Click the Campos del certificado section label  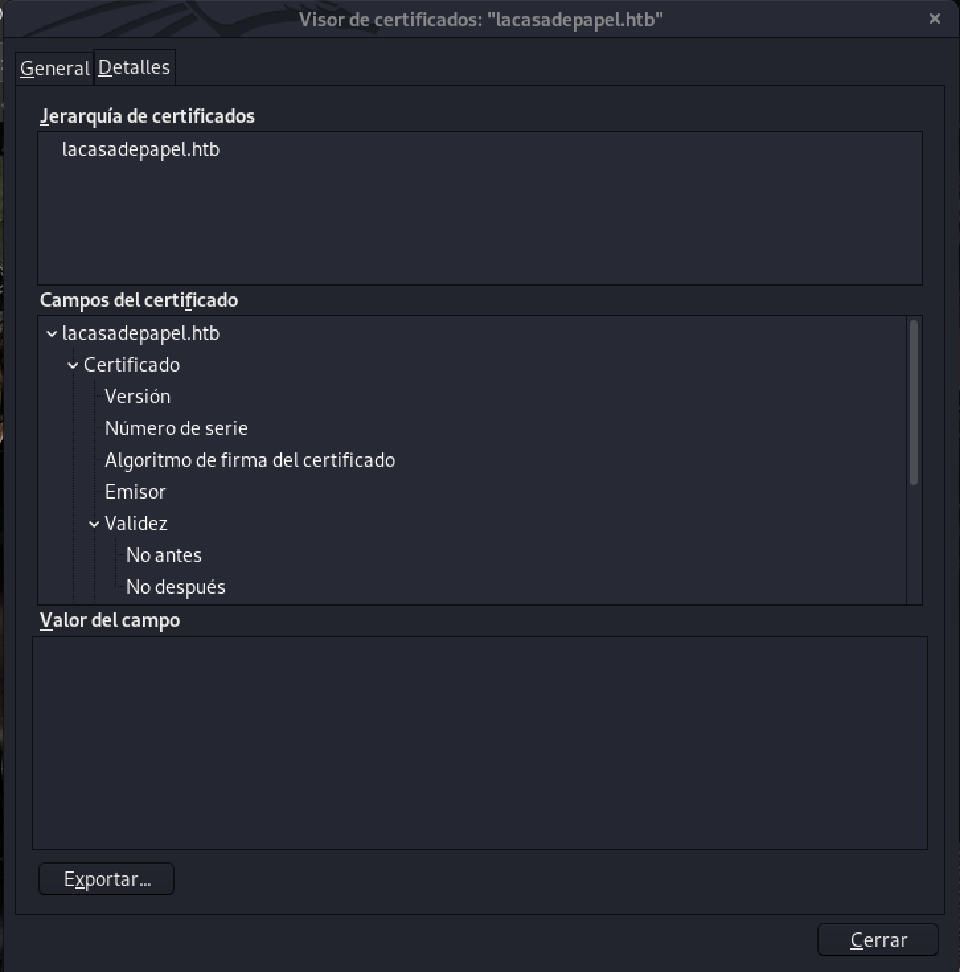[x=139, y=300]
